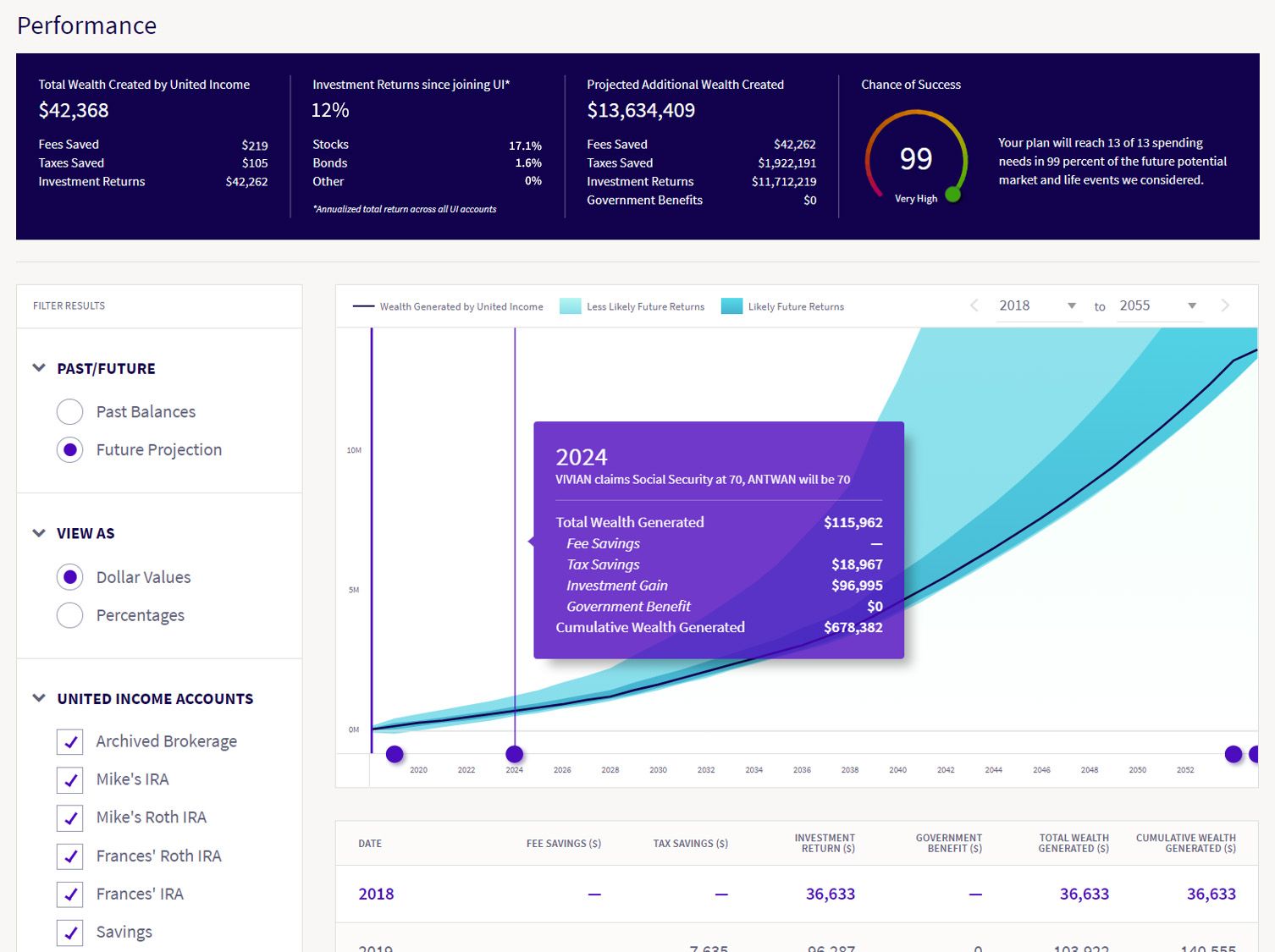Click the FILTER RESULTS panel heading
The width and height of the screenshot is (1275, 952).
click(x=69, y=306)
